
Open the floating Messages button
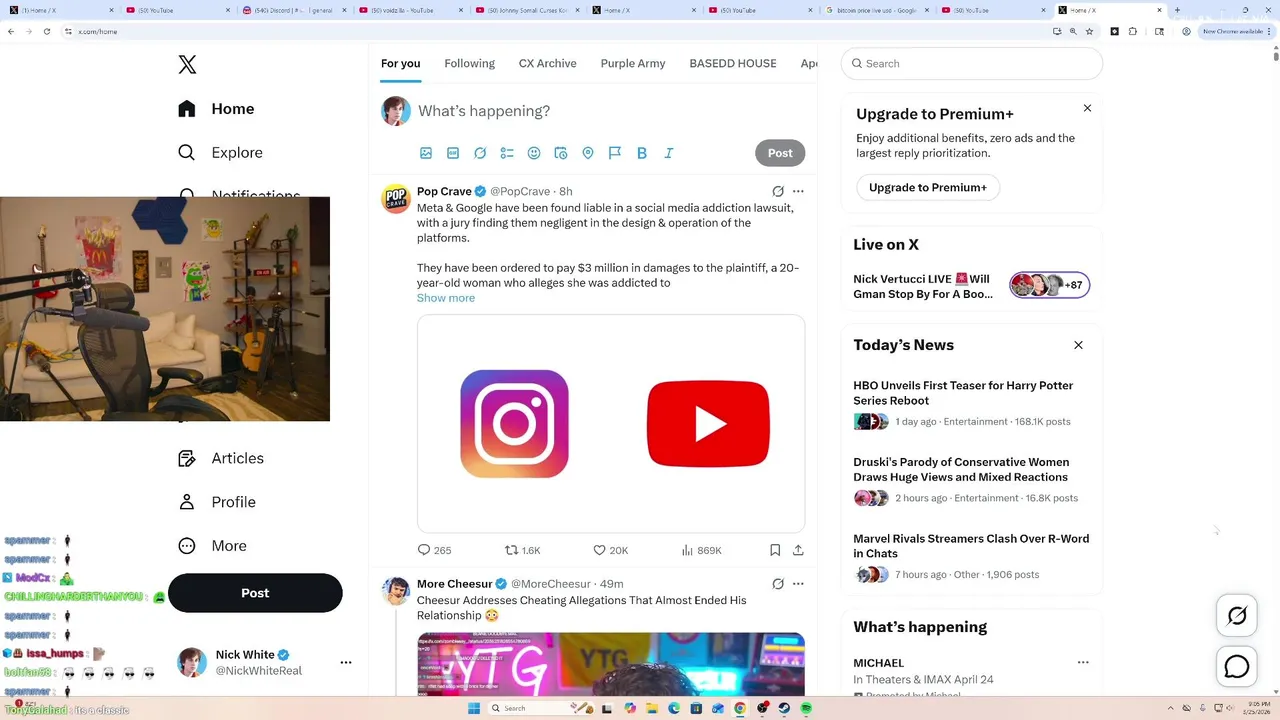(1237, 666)
